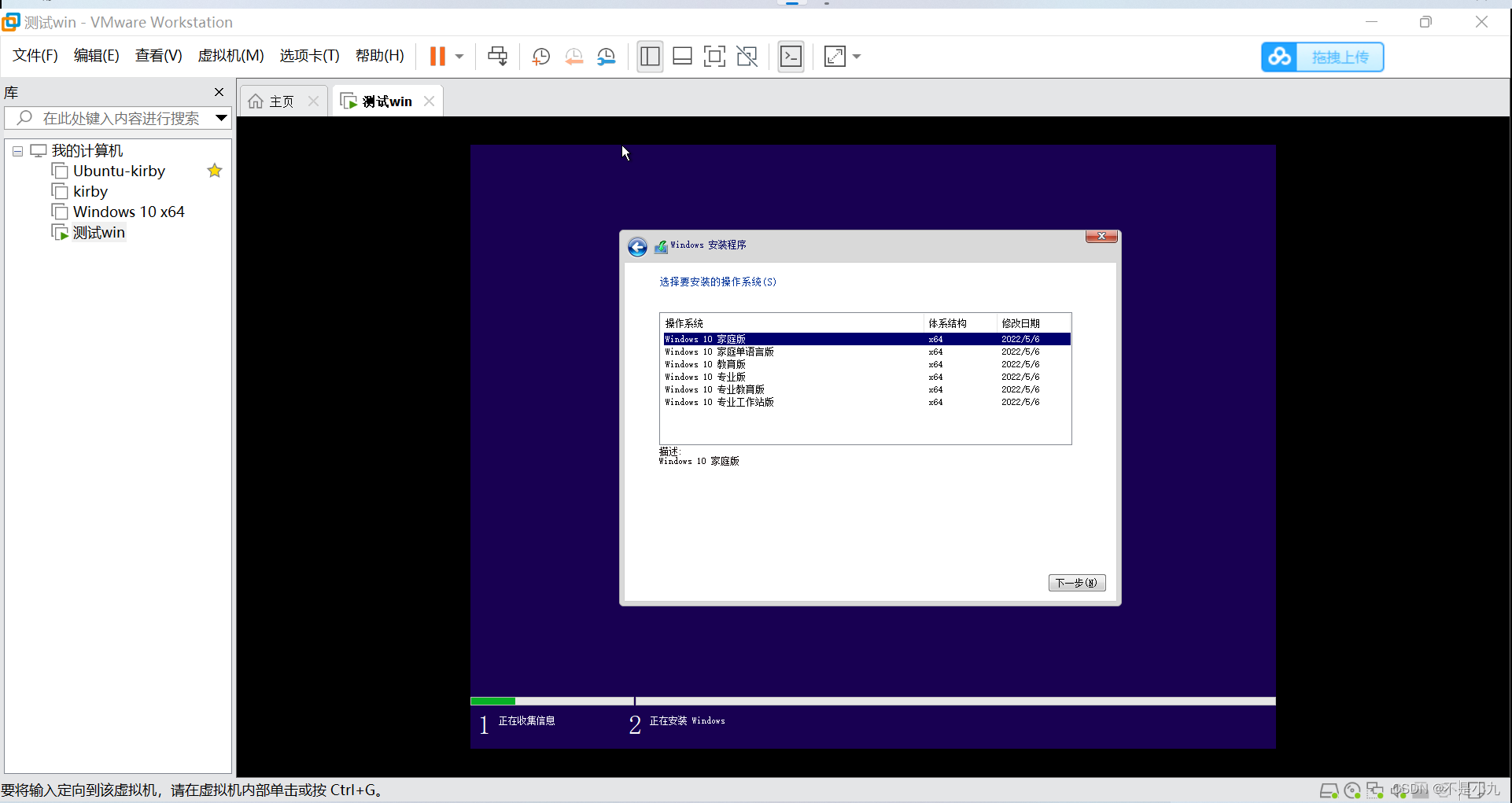Image resolution: width=1512 pixels, height=803 pixels.
Task: Take a snapshot of this virtual machine
Action: [x=540, y=56]
